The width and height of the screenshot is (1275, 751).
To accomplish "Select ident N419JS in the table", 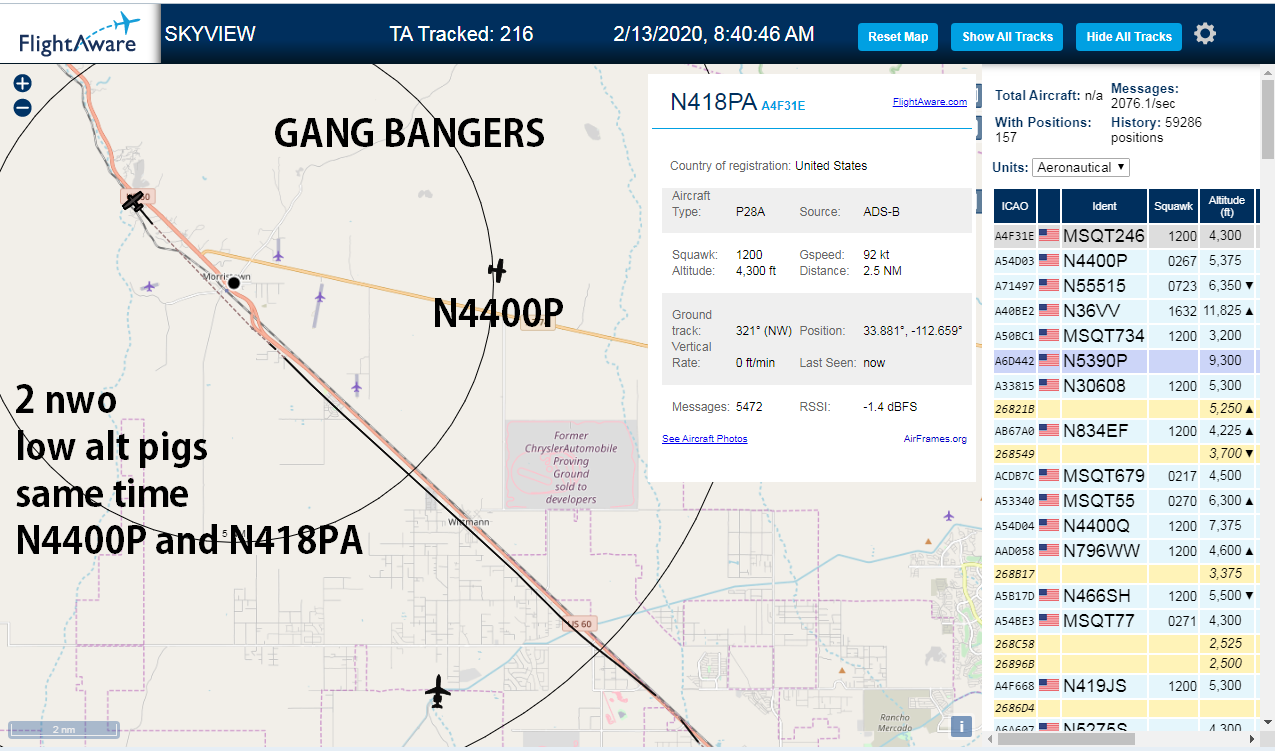I will pyautogui.click(x=1096, y=686).
